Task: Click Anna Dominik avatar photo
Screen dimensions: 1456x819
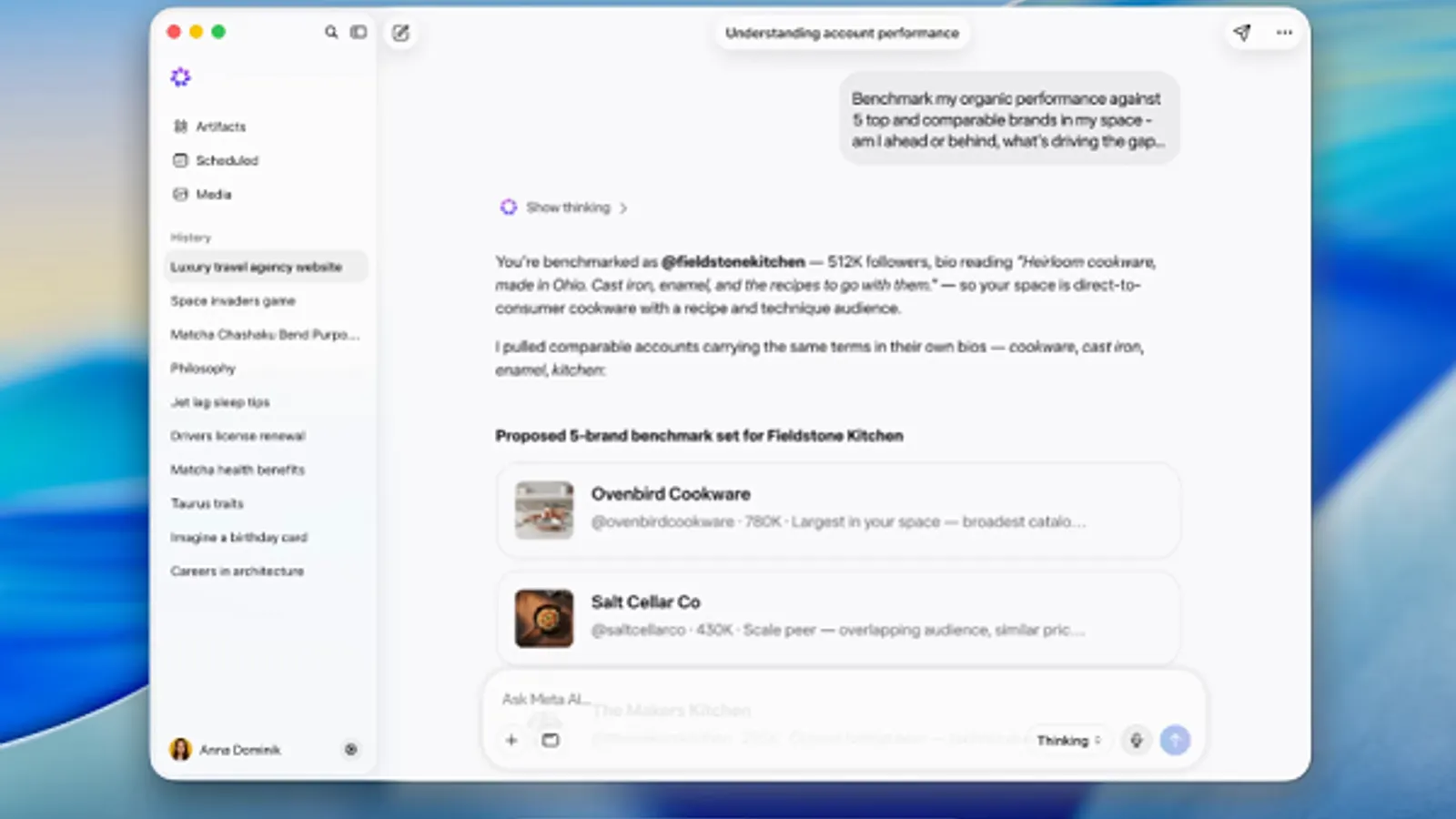Action: [180, 749]
